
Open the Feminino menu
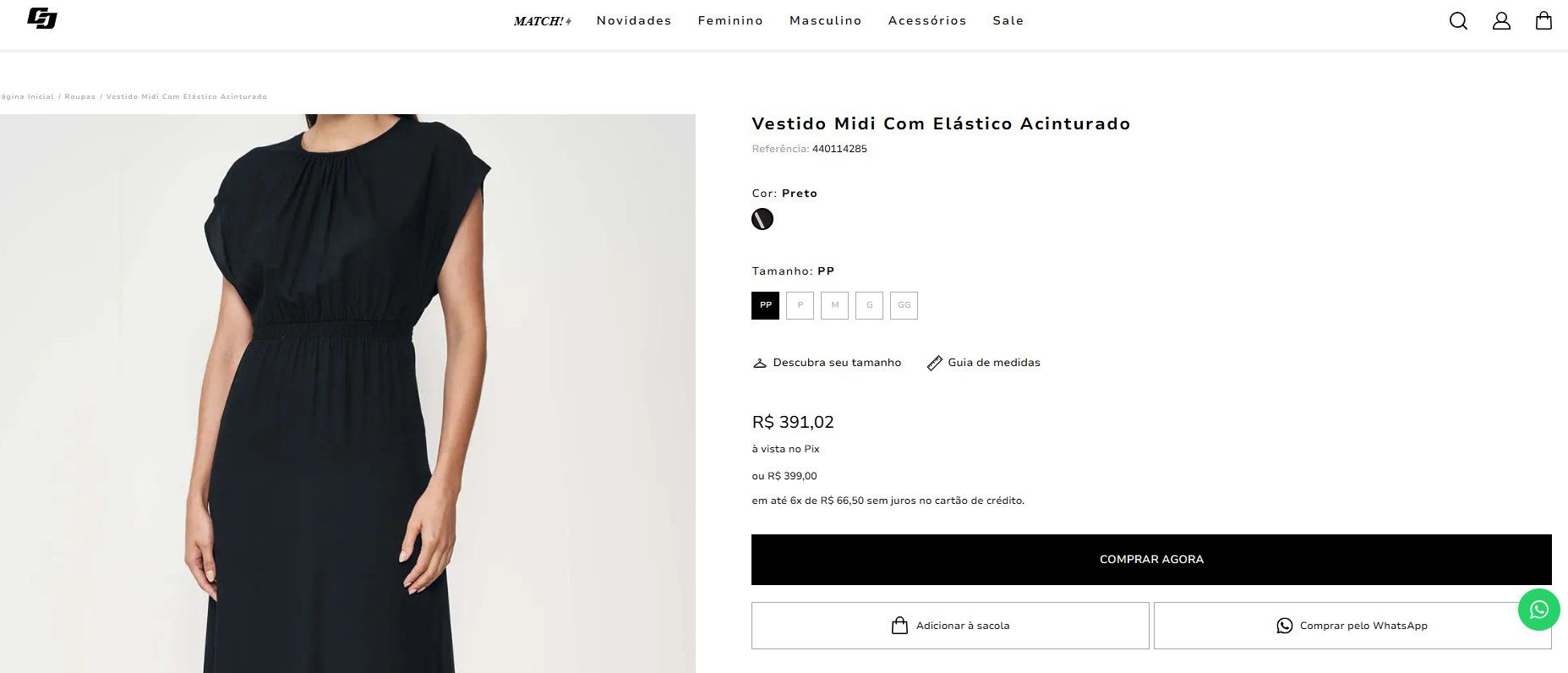[730, 20]
